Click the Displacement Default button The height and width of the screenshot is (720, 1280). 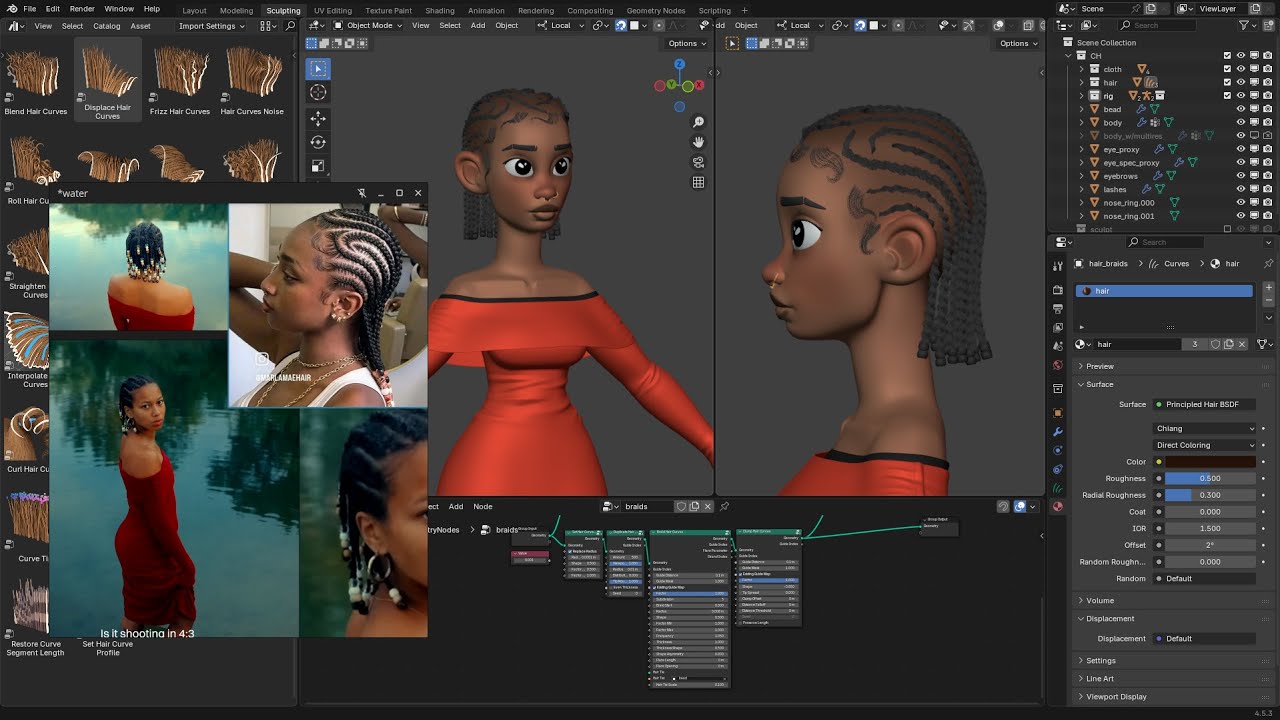pos(1205,638)
